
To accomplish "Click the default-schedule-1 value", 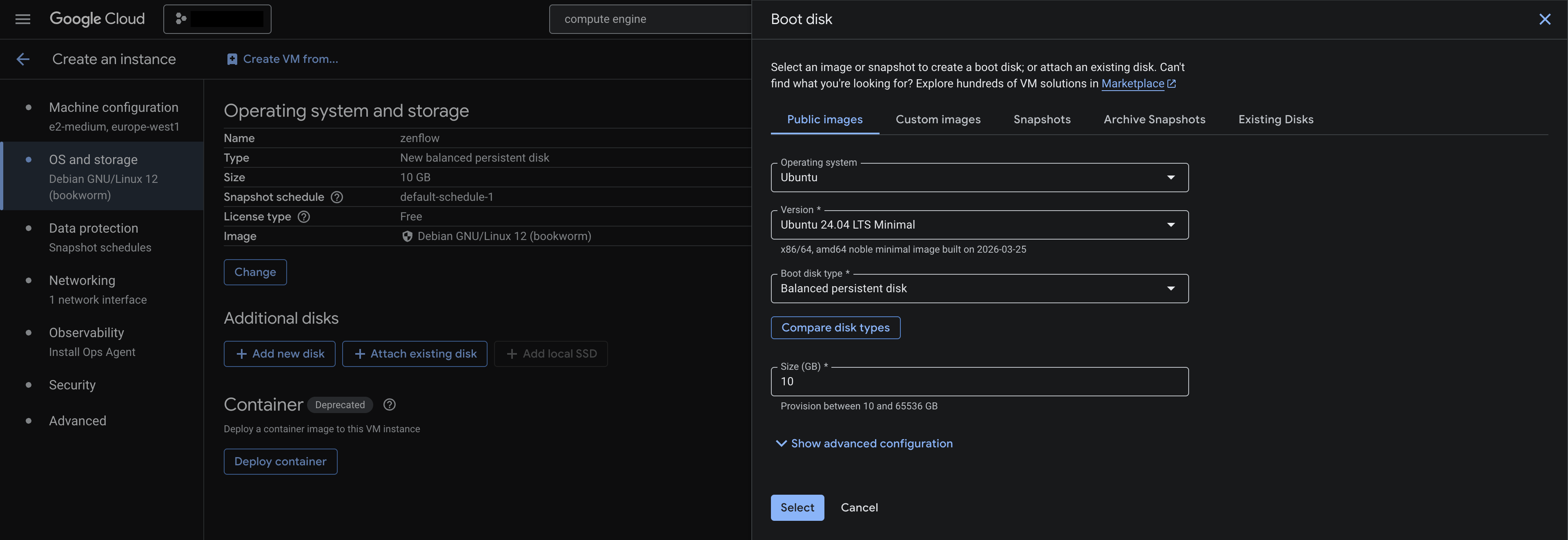I will coord(446,197).
